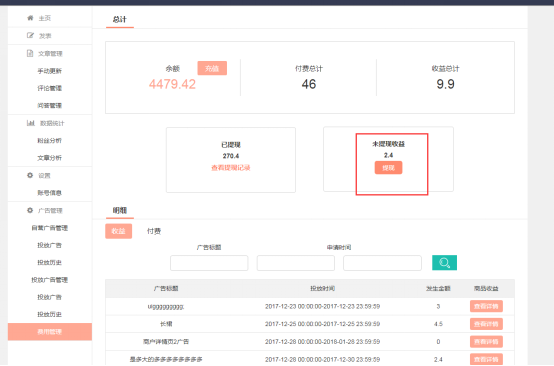Screen dimensions: 554x366
Task: Click 查看详情 for the 2017-12-30 row
Action: tap(486, 359)
